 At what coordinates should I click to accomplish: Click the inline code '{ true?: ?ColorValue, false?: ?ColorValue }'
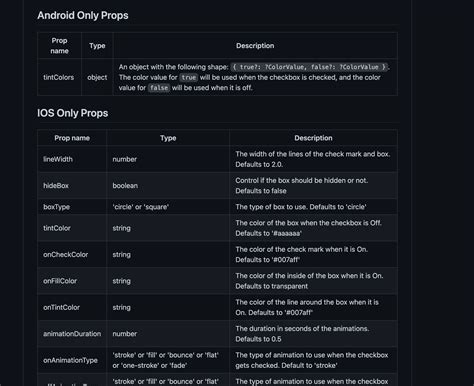pos(309,67)
